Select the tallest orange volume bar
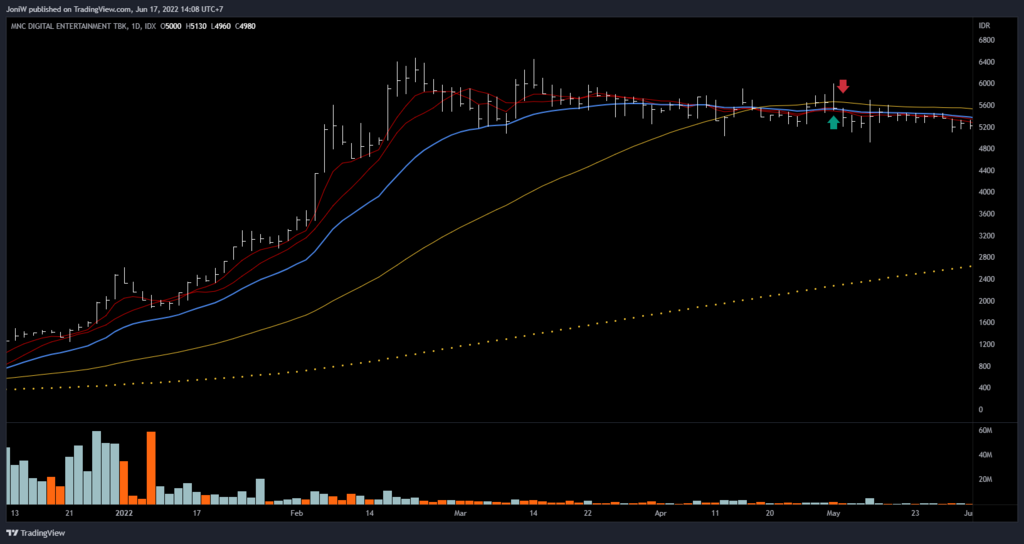 [x=151, y=467]
